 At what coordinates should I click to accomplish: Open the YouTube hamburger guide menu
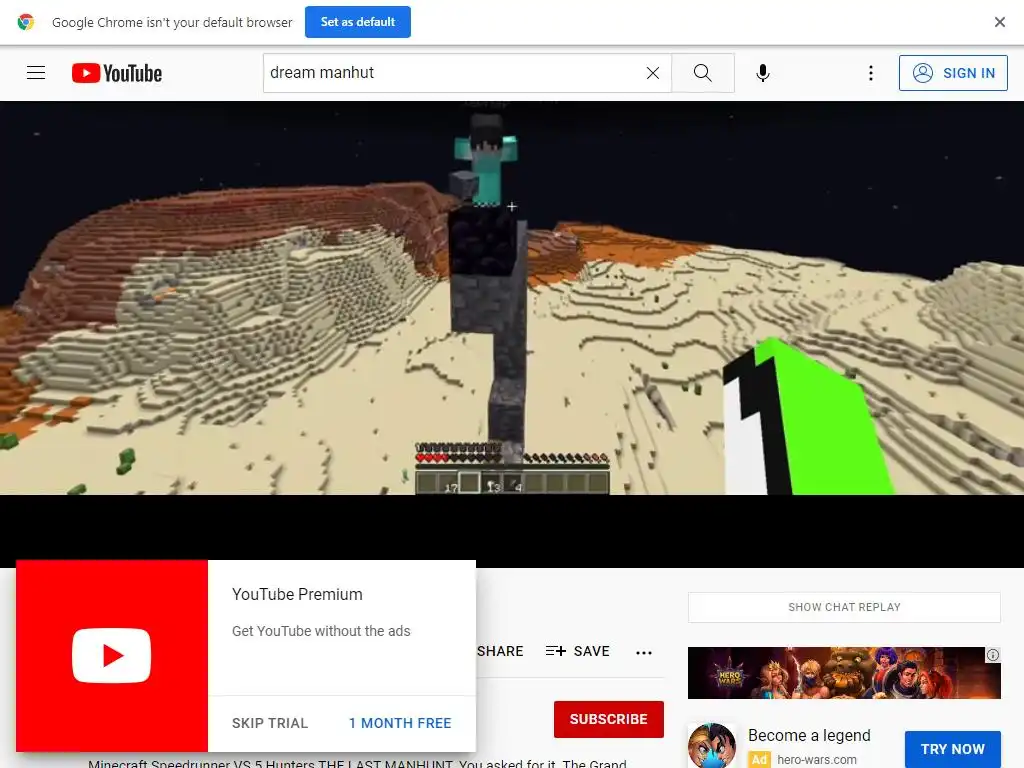coord(36,72)
